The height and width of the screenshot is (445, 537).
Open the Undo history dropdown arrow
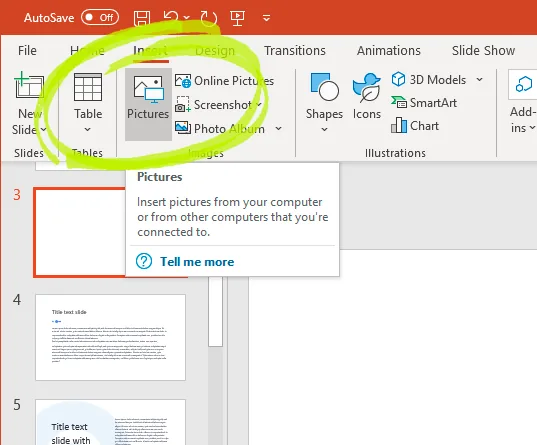(x=187, y=17)
